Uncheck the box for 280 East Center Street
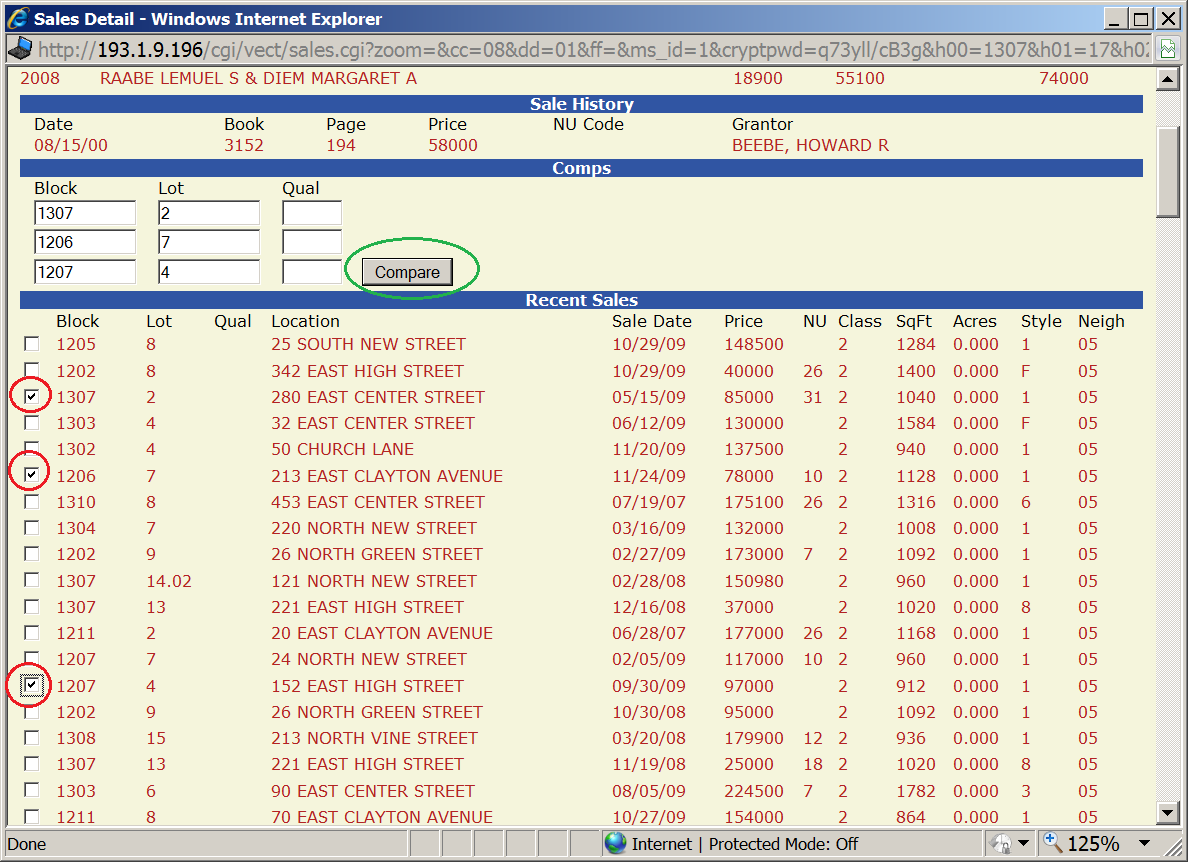 tap(32, 396)
